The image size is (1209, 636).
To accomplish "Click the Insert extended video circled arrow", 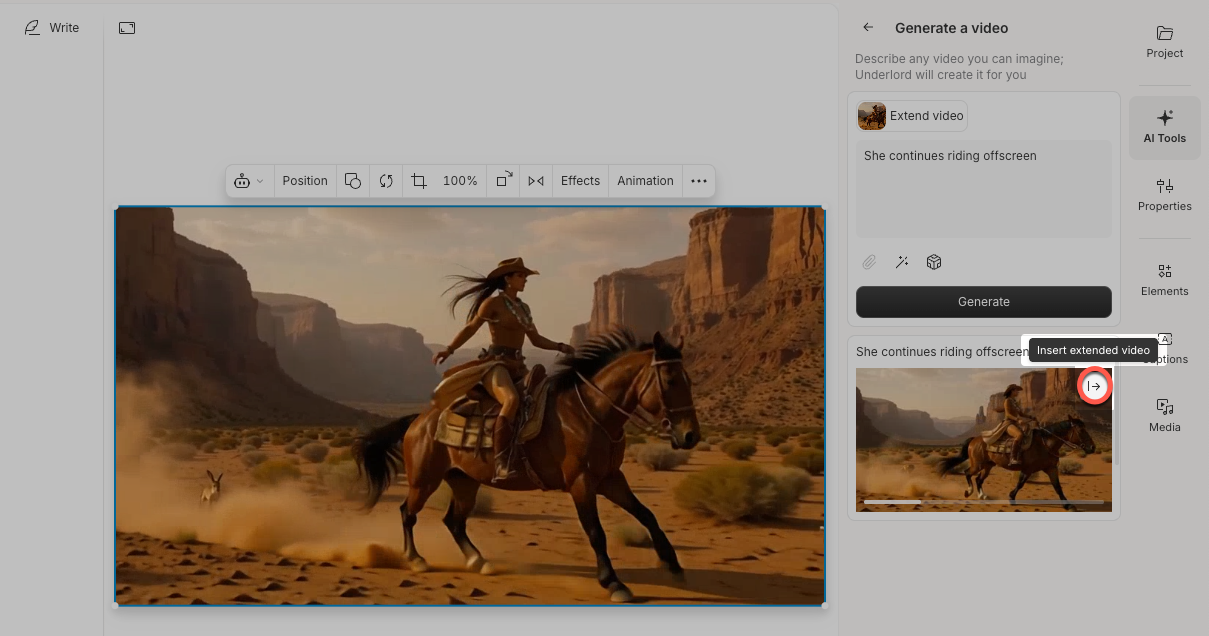I will [x=1095, y=386].
